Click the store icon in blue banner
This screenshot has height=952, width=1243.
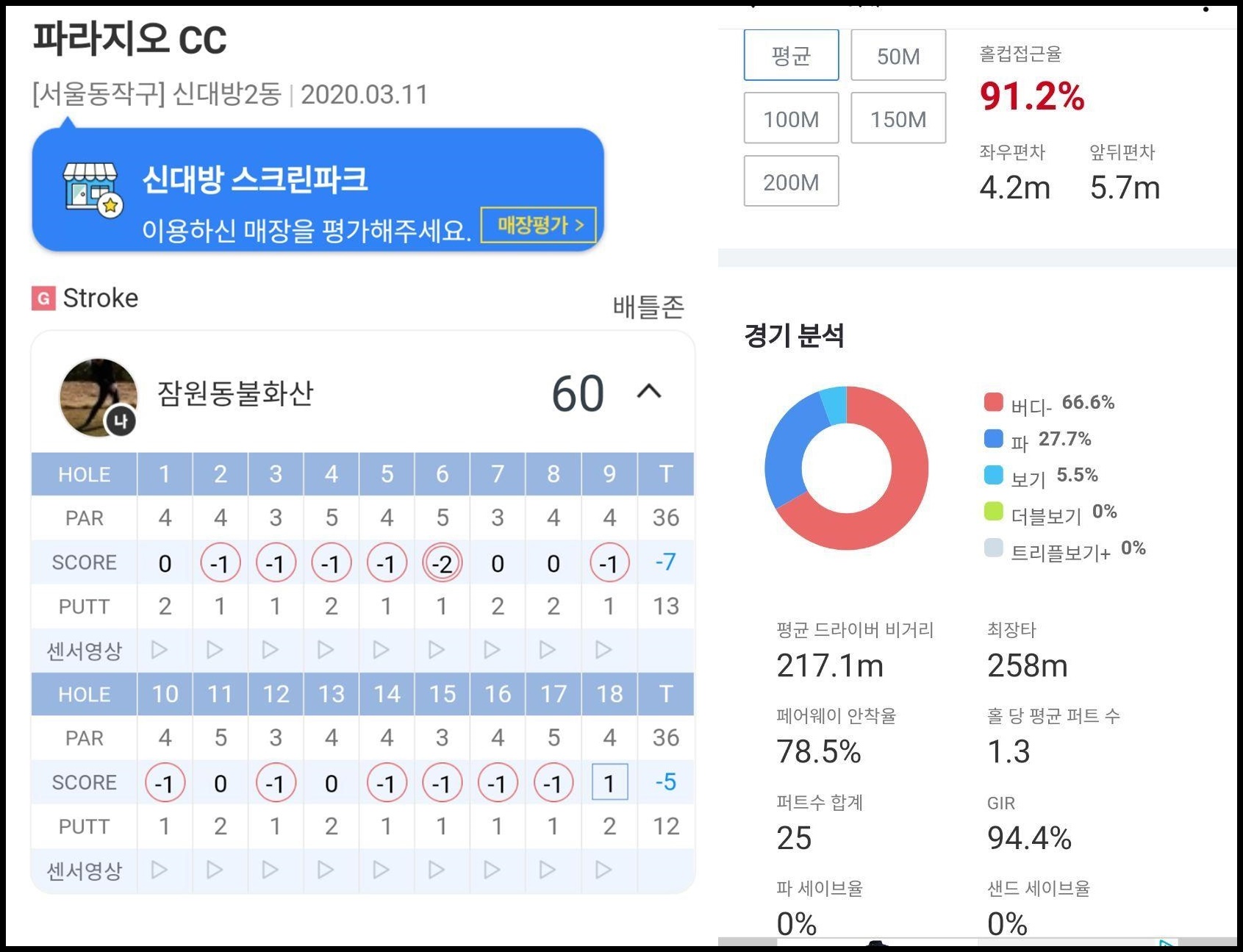click(92, 189)
